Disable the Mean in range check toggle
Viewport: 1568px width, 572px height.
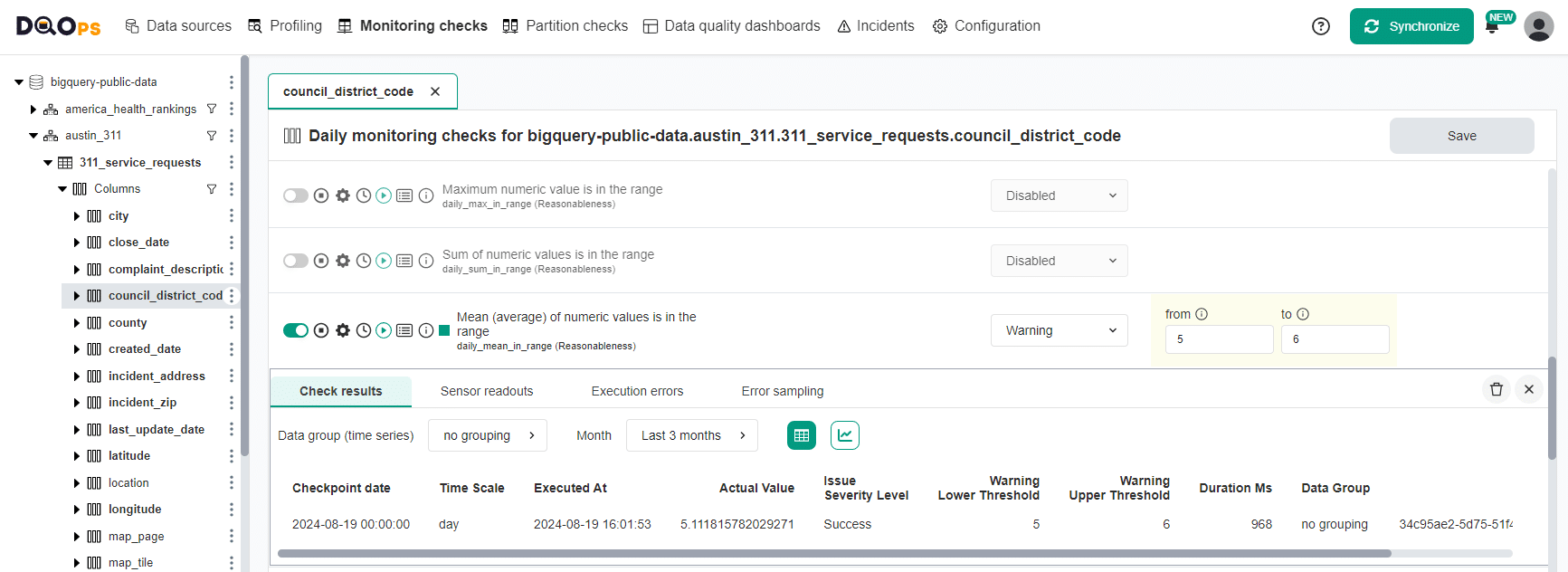coord(296,330)
